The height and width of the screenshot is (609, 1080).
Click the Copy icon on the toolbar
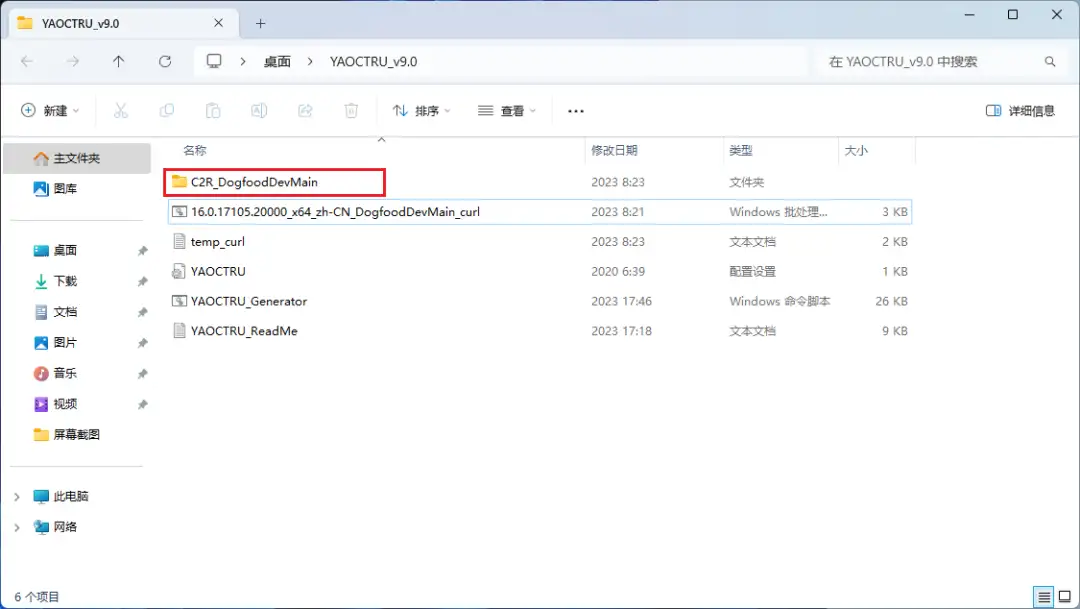[x=167, y=110]
